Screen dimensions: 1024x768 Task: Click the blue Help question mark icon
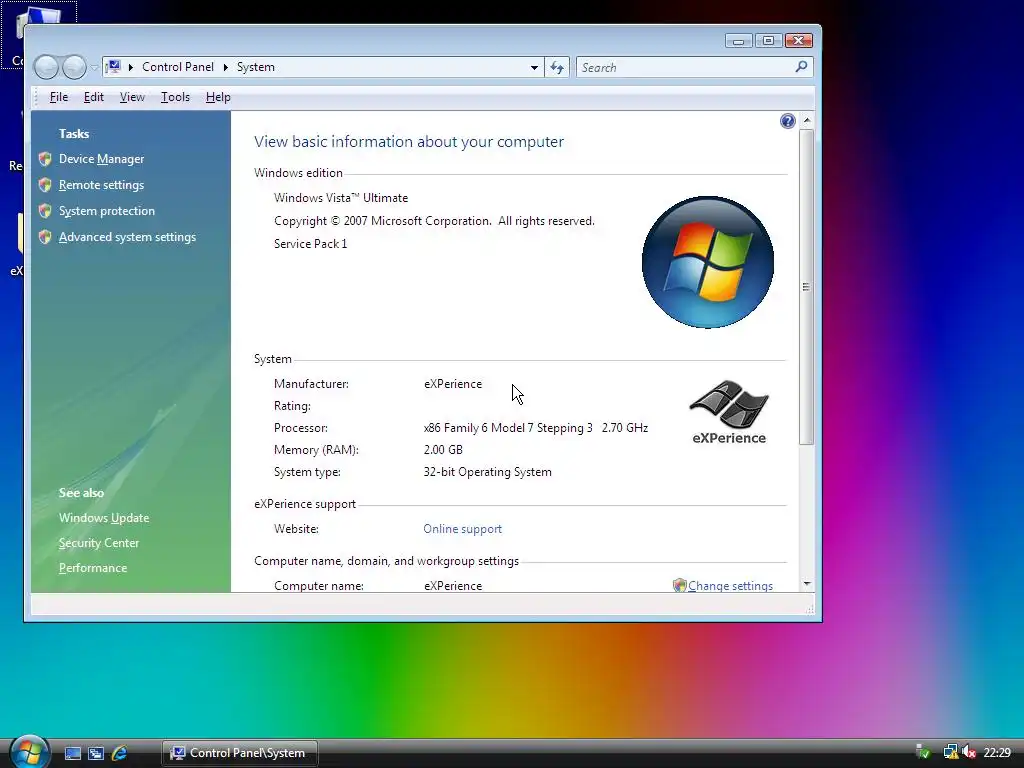tap(788, 121)
